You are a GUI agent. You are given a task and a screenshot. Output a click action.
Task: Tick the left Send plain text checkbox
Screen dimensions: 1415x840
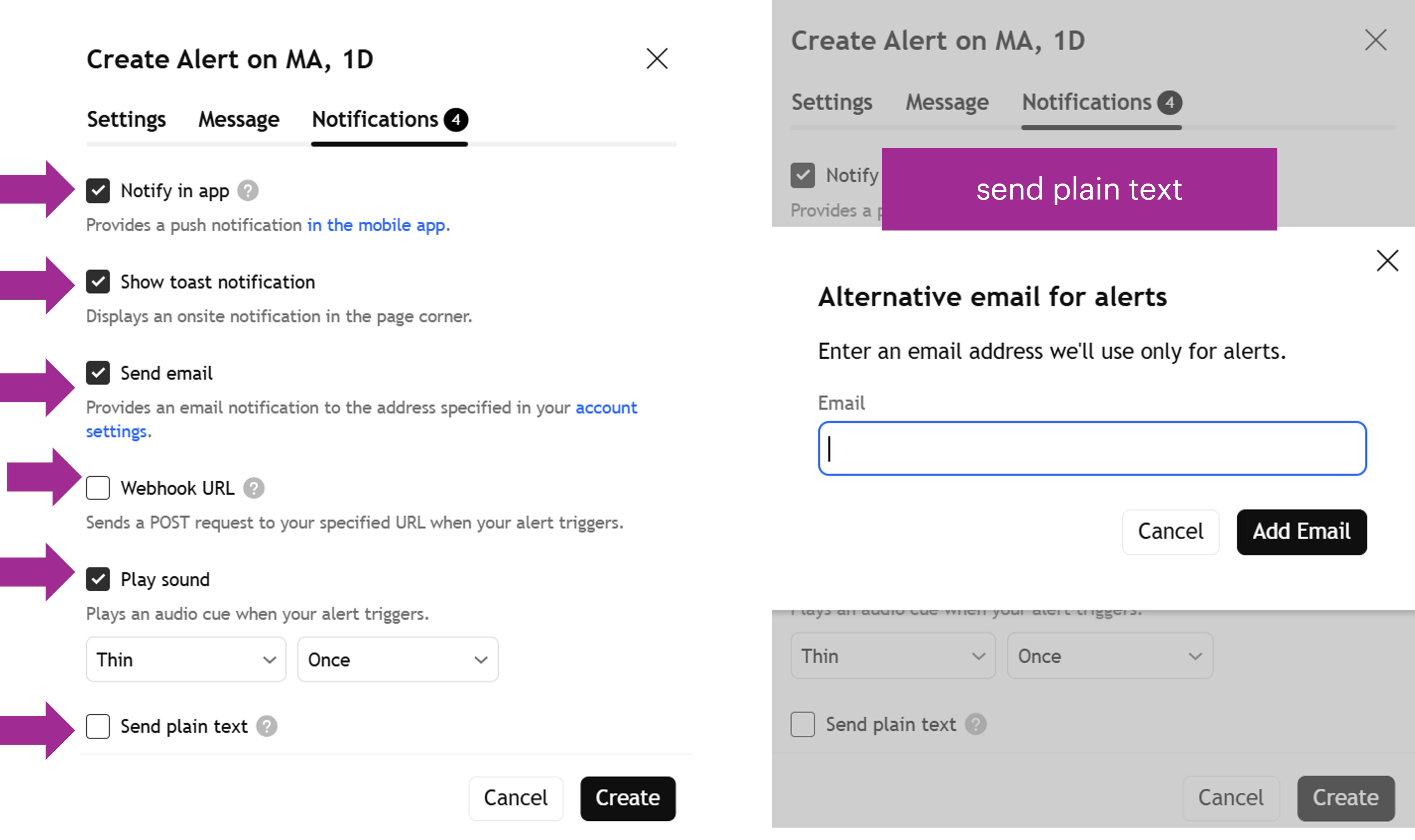[98, 726]
